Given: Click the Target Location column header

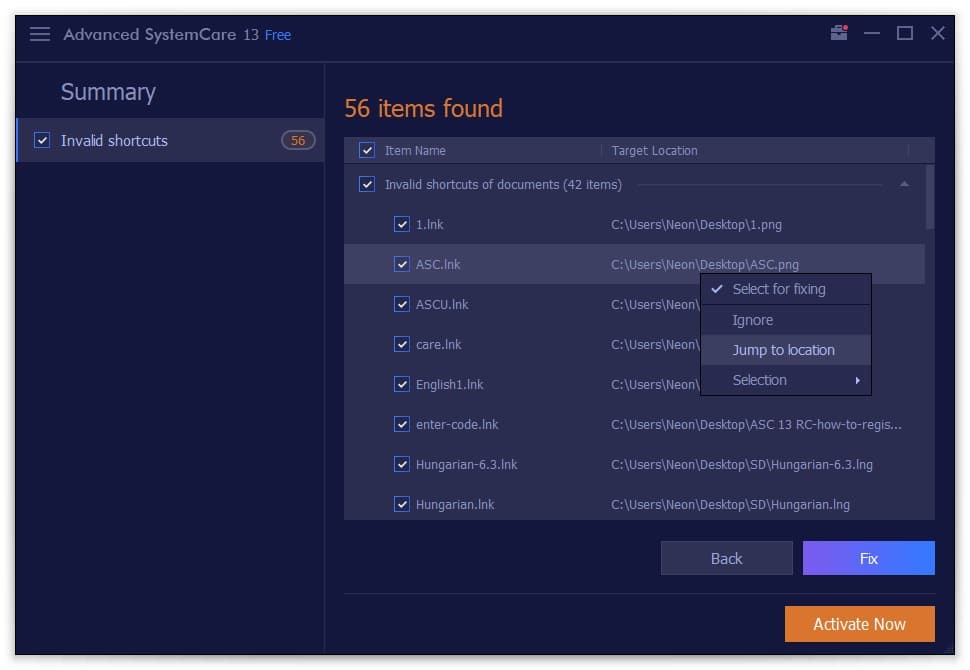Looking at the screenshot, I should click(x=655, y=150).
